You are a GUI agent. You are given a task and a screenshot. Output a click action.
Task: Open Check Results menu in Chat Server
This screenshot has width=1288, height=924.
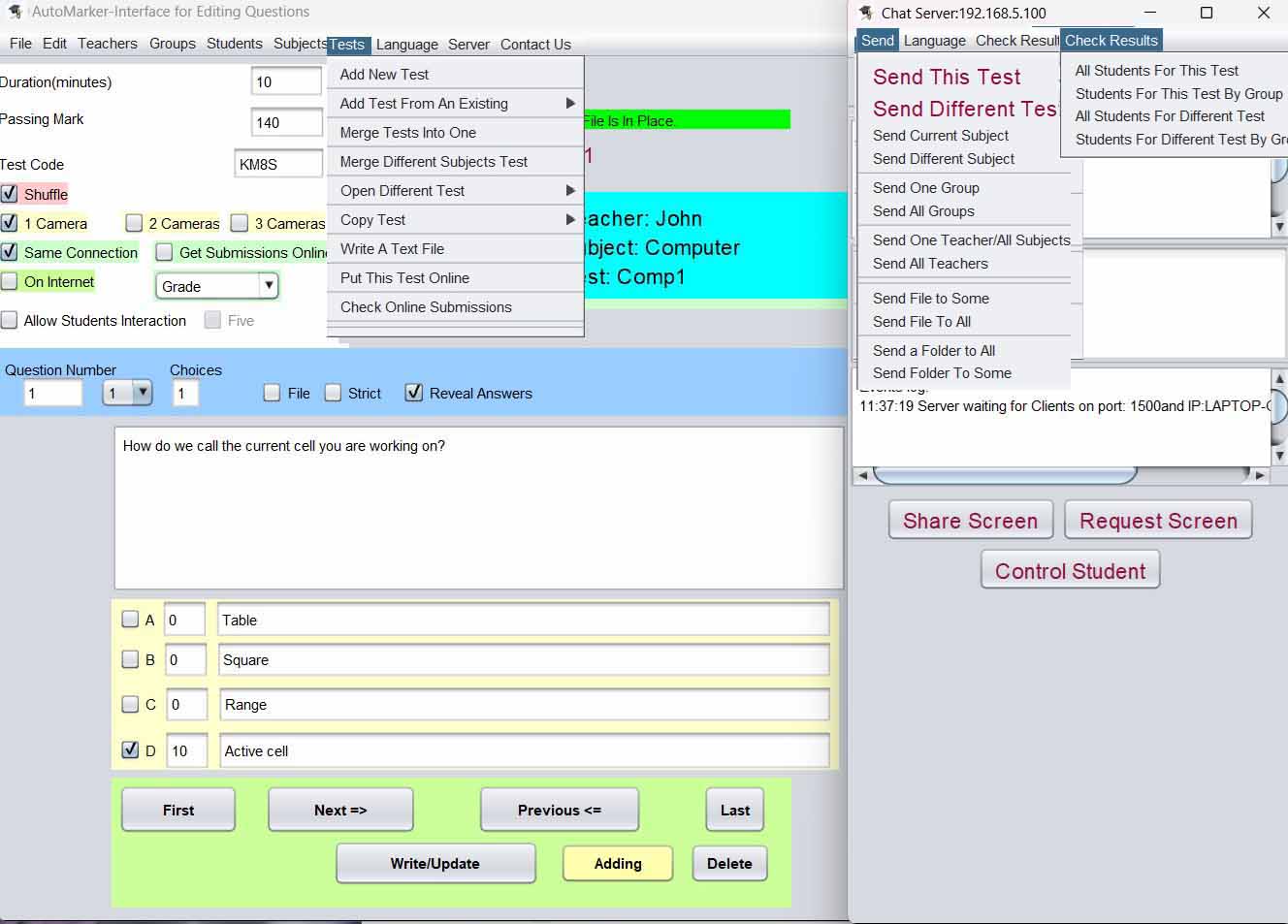(1111, 40)
